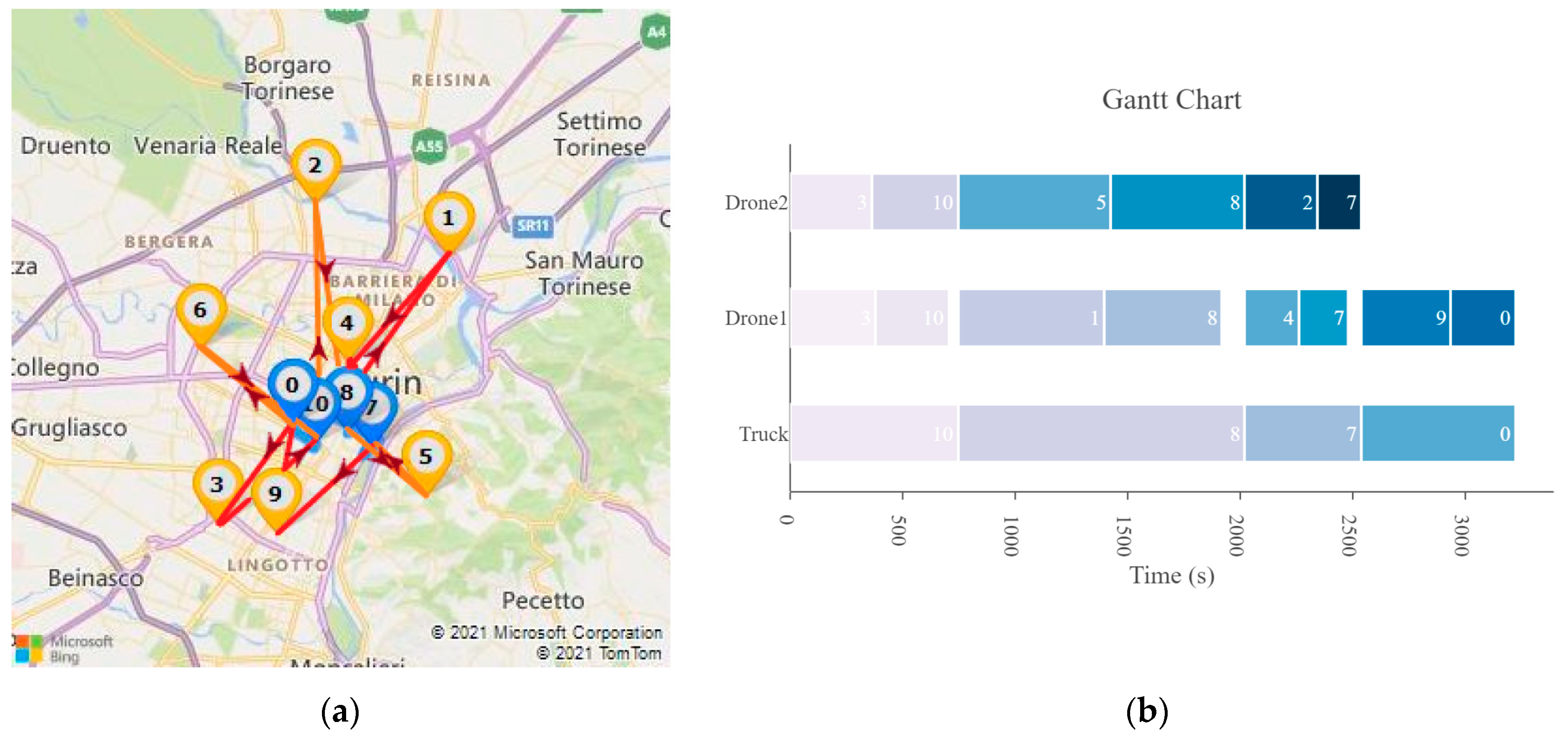This screenshot has width=1568, height=737.
Task: Click the Settimo Torinese map label
Action: pos(600,134)
